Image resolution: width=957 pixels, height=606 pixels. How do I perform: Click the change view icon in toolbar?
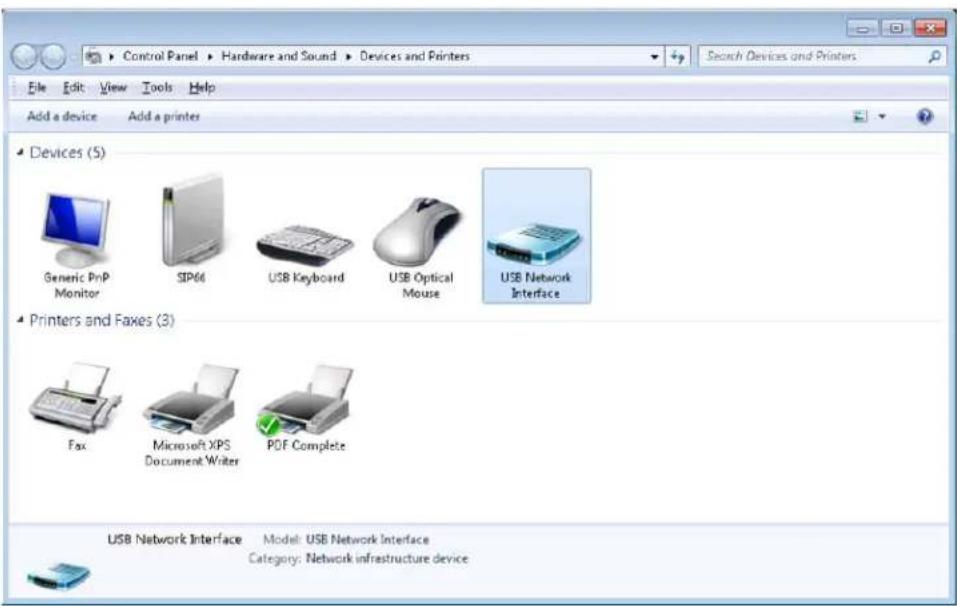(860, 116)
